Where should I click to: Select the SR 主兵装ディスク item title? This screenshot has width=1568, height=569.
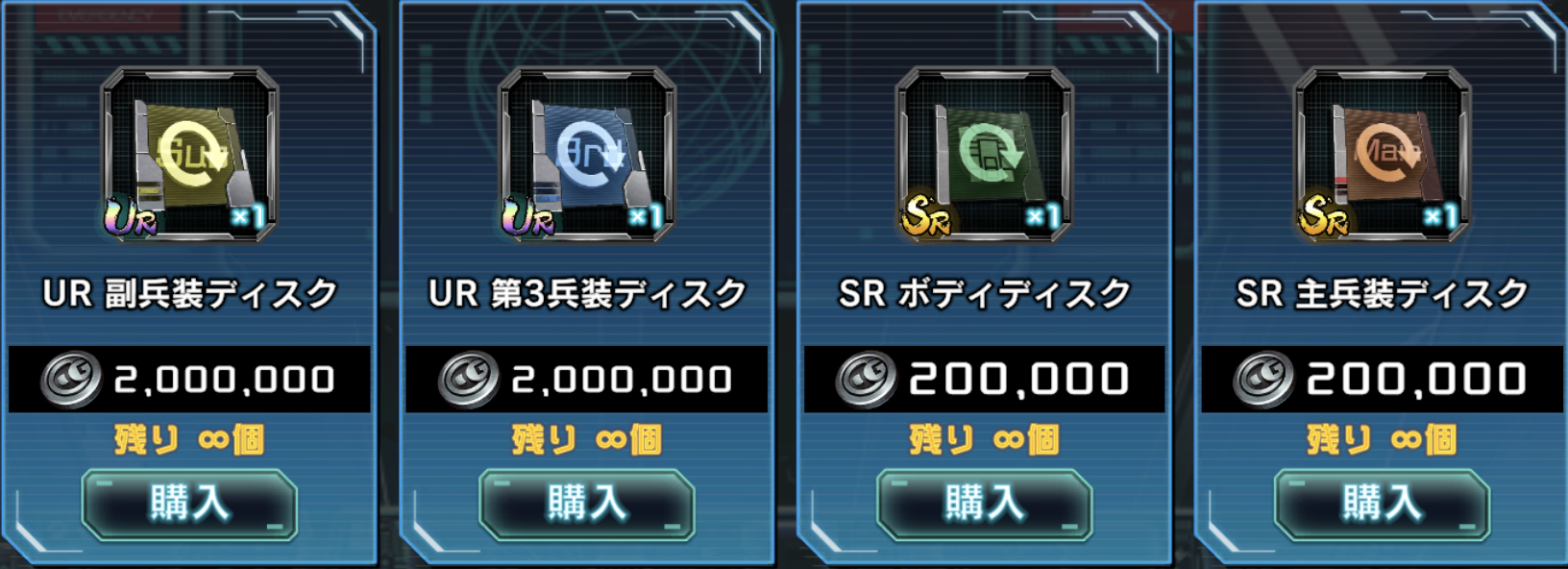tap(1382, 293)
